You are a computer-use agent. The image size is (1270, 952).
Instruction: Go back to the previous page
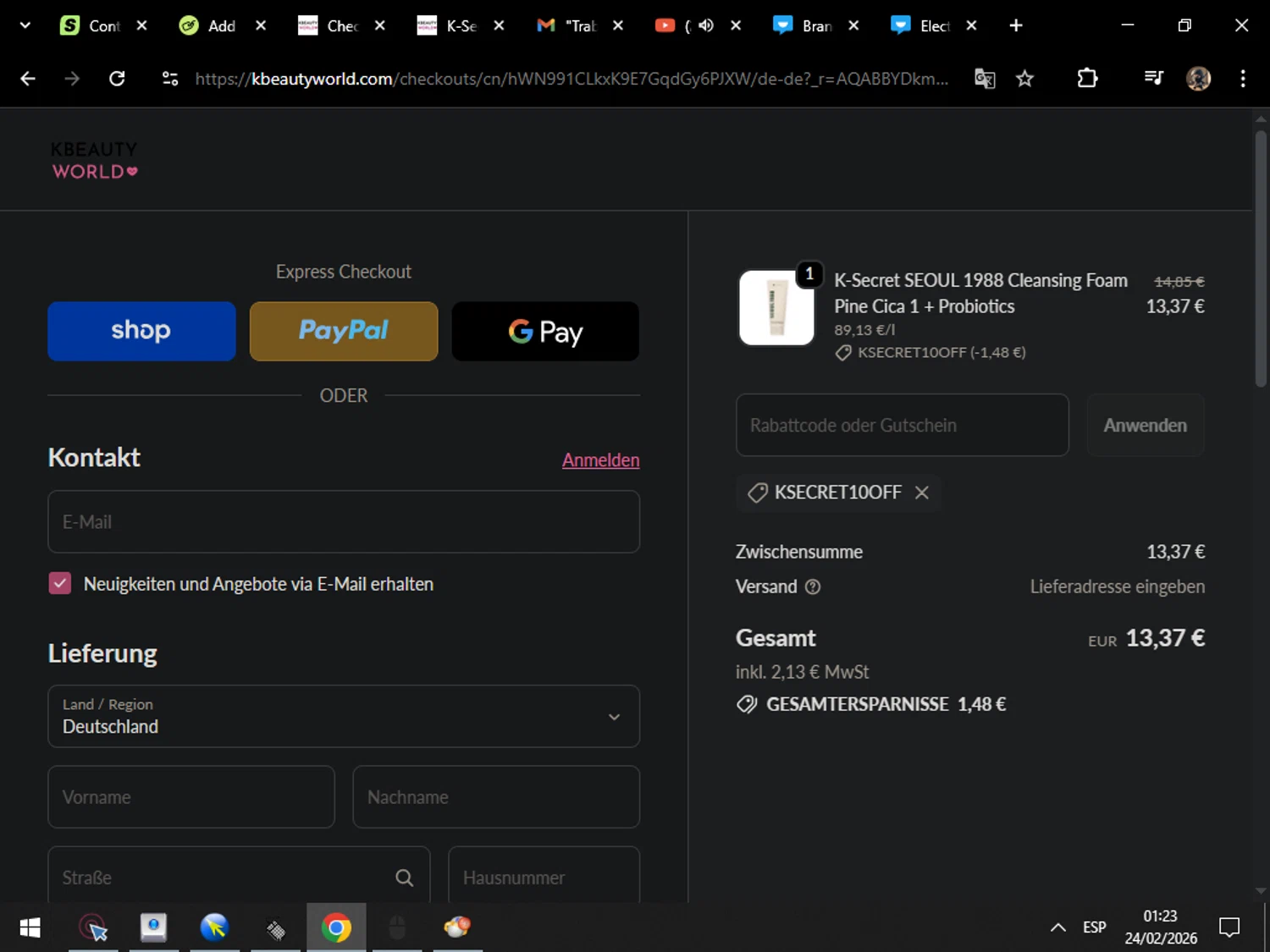(28, 79)
